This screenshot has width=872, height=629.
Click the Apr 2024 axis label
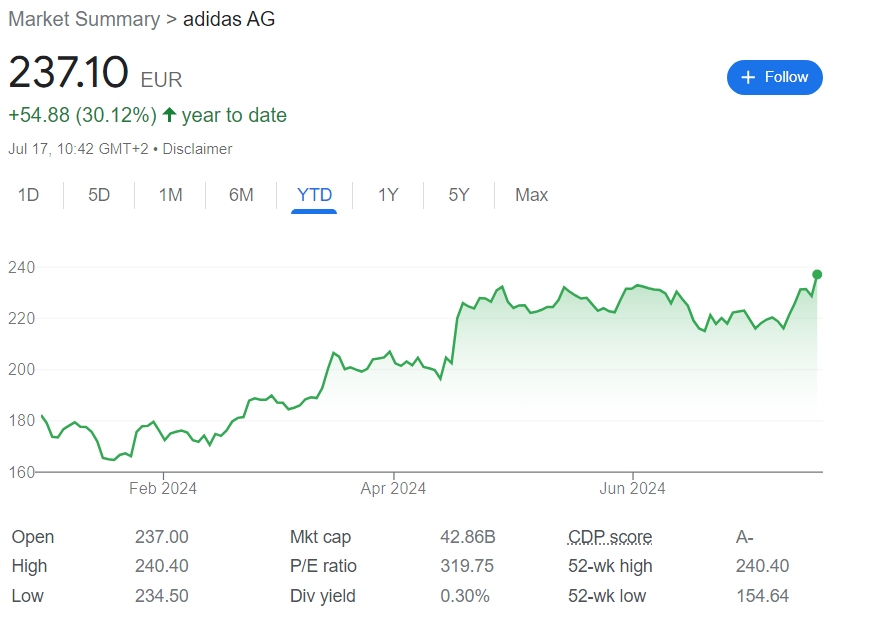pyautogui.click(x=393, y=488)
